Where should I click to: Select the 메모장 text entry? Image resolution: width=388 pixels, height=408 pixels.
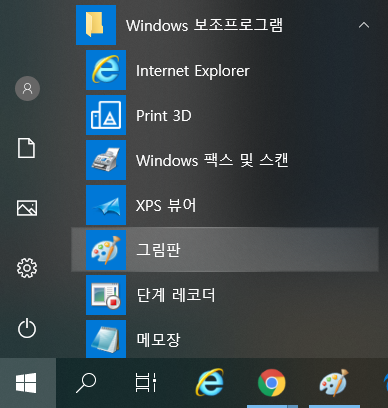tap(158, 340)
